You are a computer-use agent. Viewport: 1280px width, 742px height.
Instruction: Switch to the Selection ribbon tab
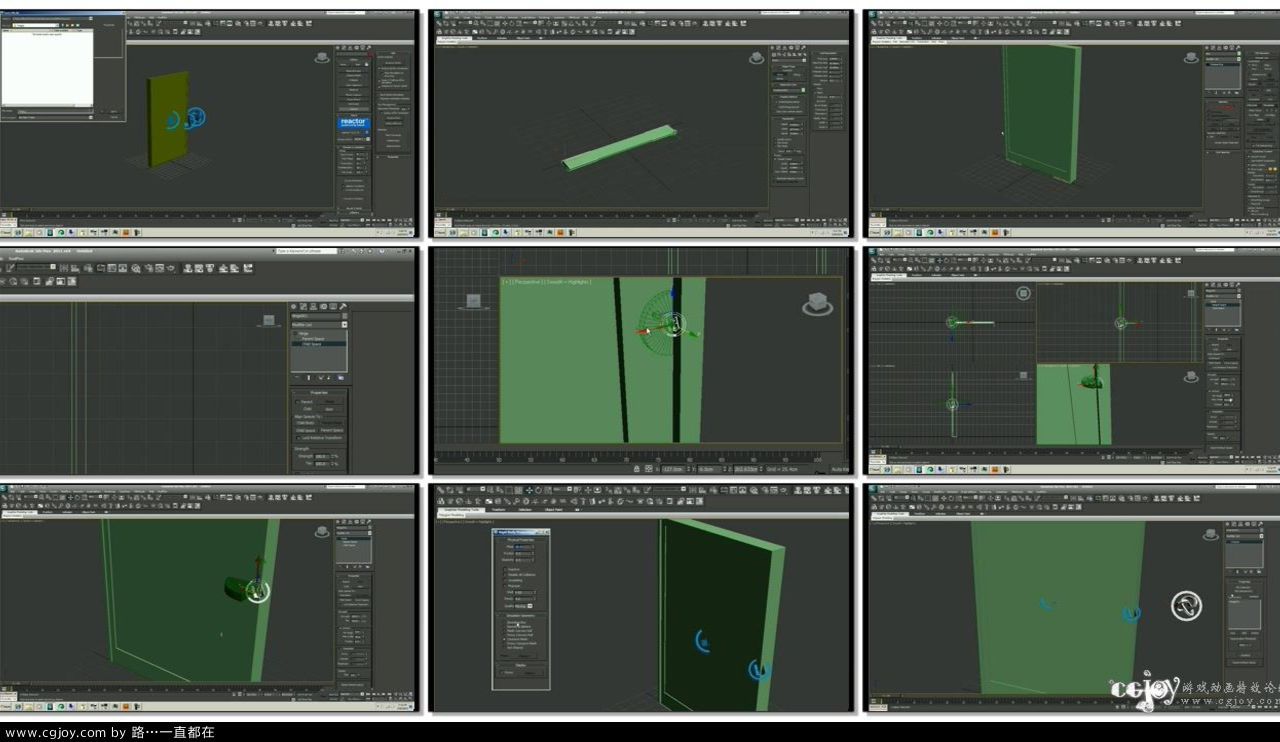coord(525,510)
